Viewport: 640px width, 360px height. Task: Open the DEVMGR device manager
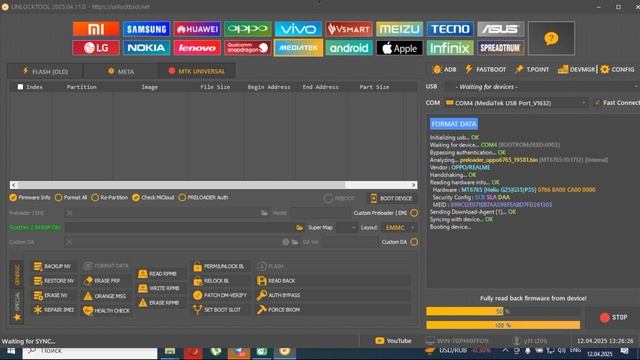576,69
